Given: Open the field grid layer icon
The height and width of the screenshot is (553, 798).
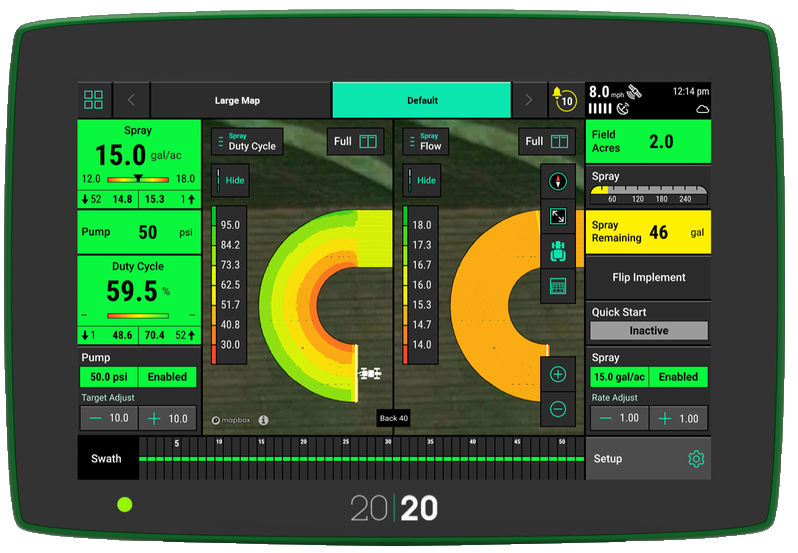Looking at the screenshot, I should pyautogui.click(x=558, y=286).
